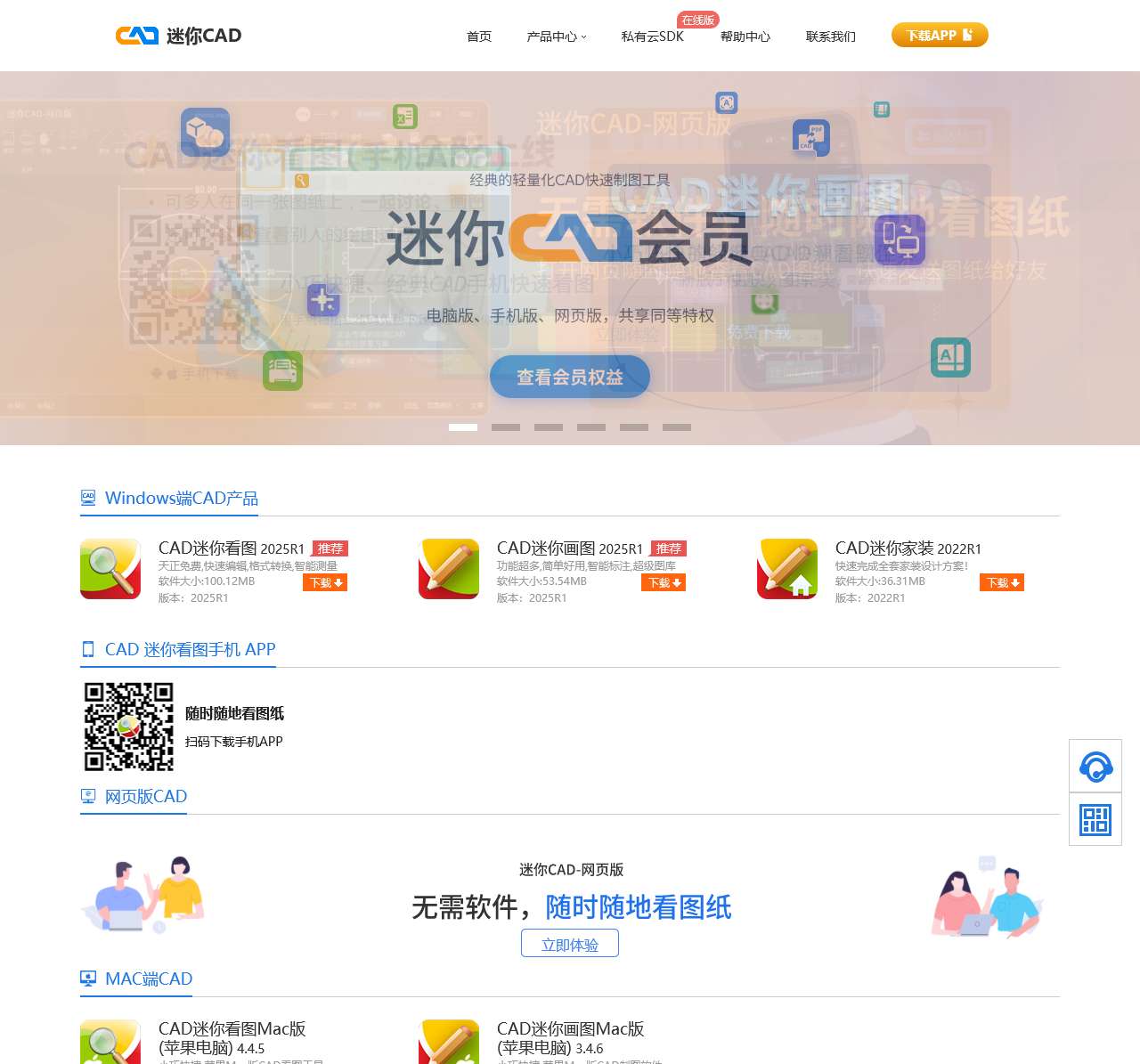Click the Windows section monitor CAD icon

point(88,498)
